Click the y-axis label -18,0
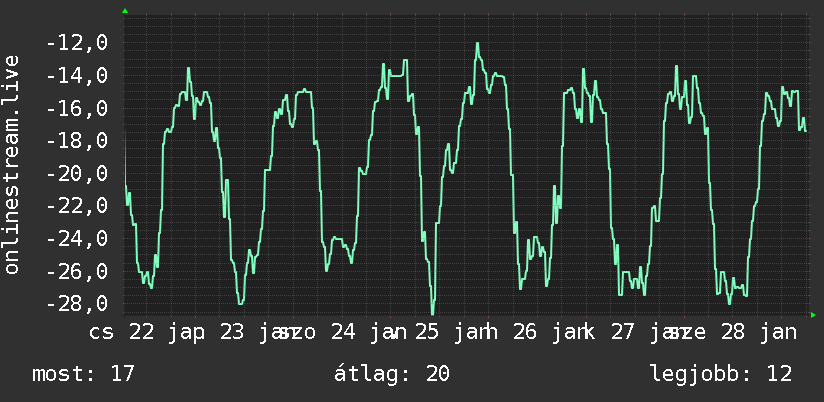The height and width of the screenshot is (402, 824). click(x=77, y=141)
